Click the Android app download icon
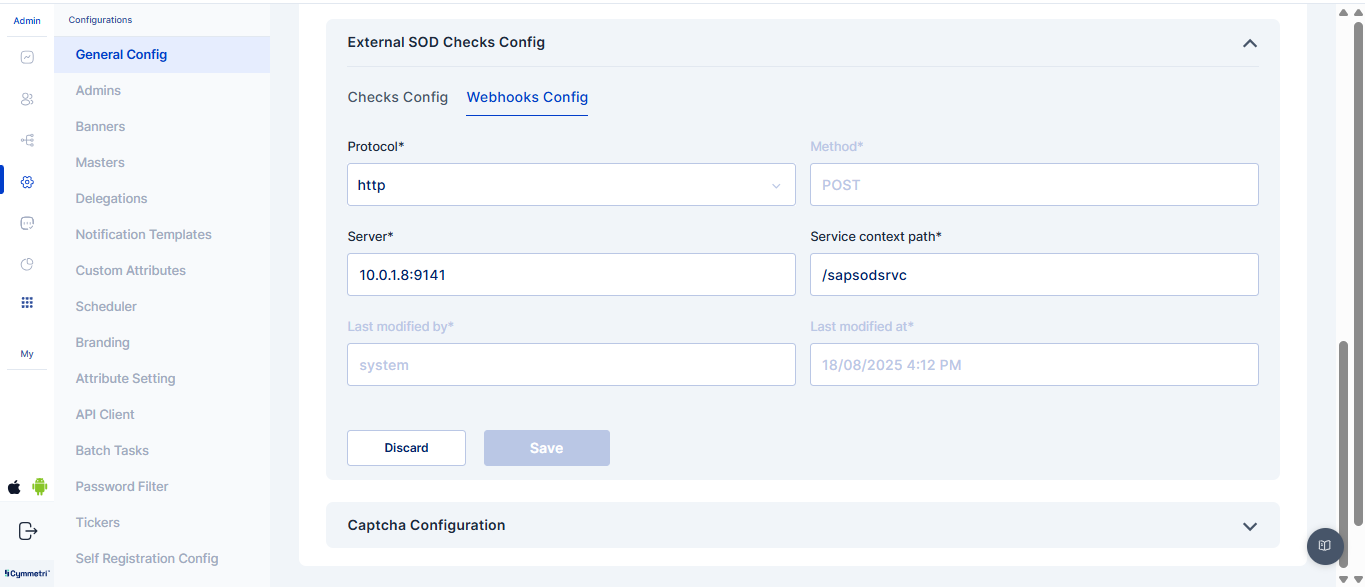Viewport: 1365px width, 587px height. tap(40, 487)
